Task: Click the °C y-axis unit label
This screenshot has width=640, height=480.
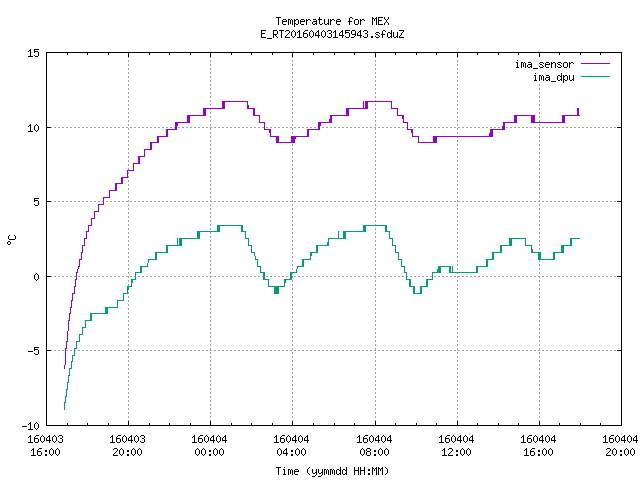Action: 11,240
